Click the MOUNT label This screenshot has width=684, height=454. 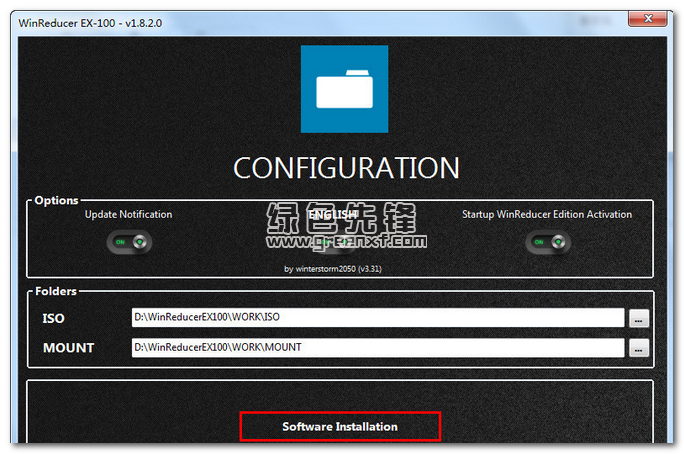(68, 348)
